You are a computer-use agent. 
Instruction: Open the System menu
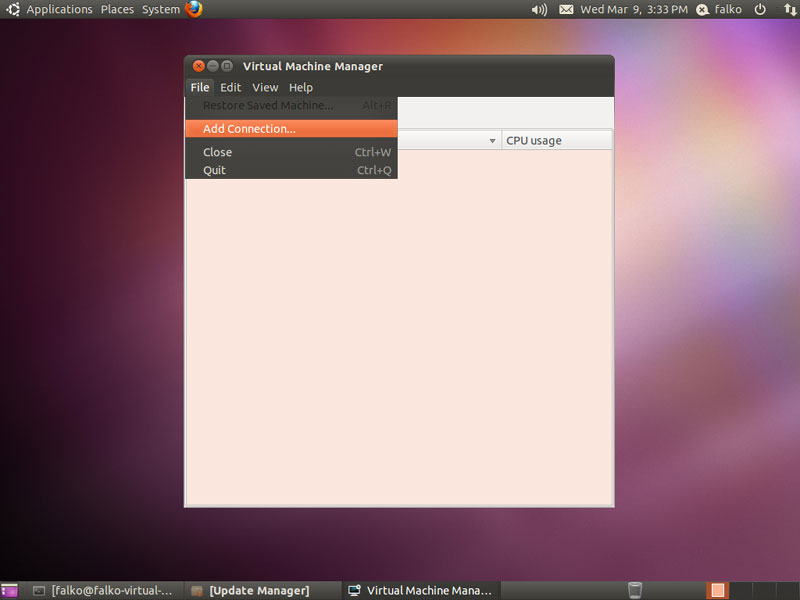tap(161, 9)
